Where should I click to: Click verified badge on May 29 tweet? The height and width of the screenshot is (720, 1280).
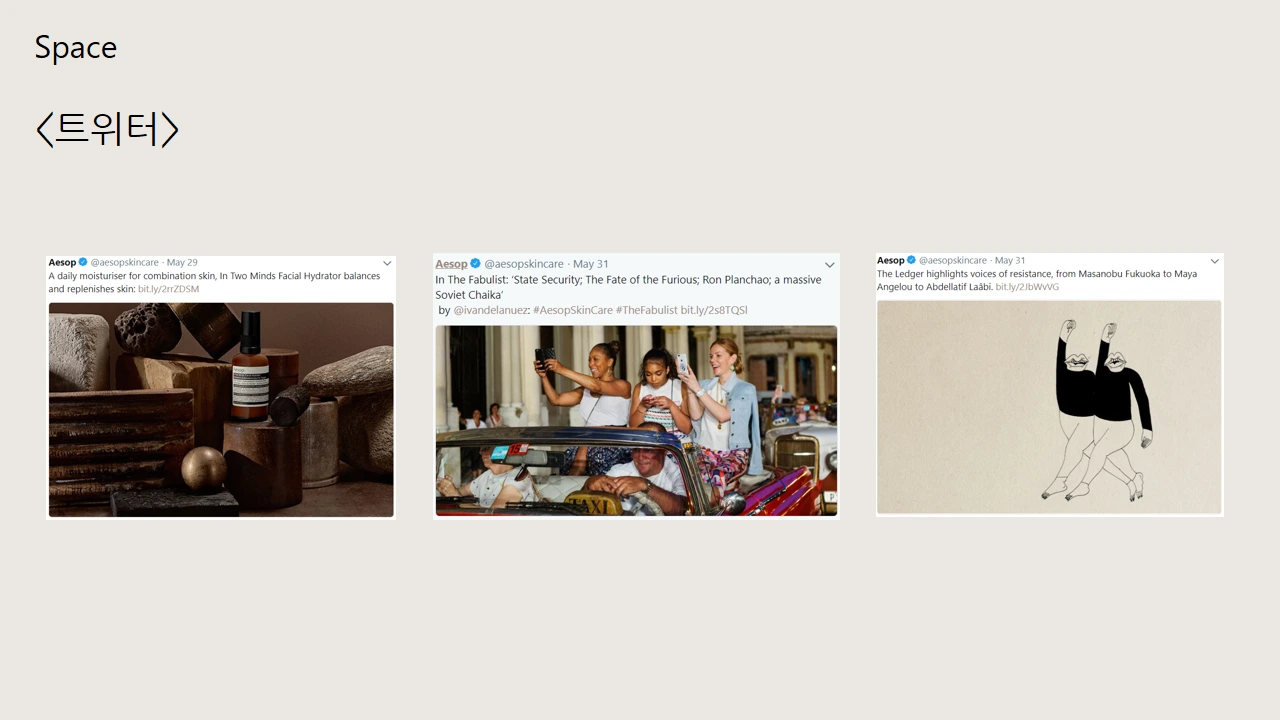click(x=84, y=263)
